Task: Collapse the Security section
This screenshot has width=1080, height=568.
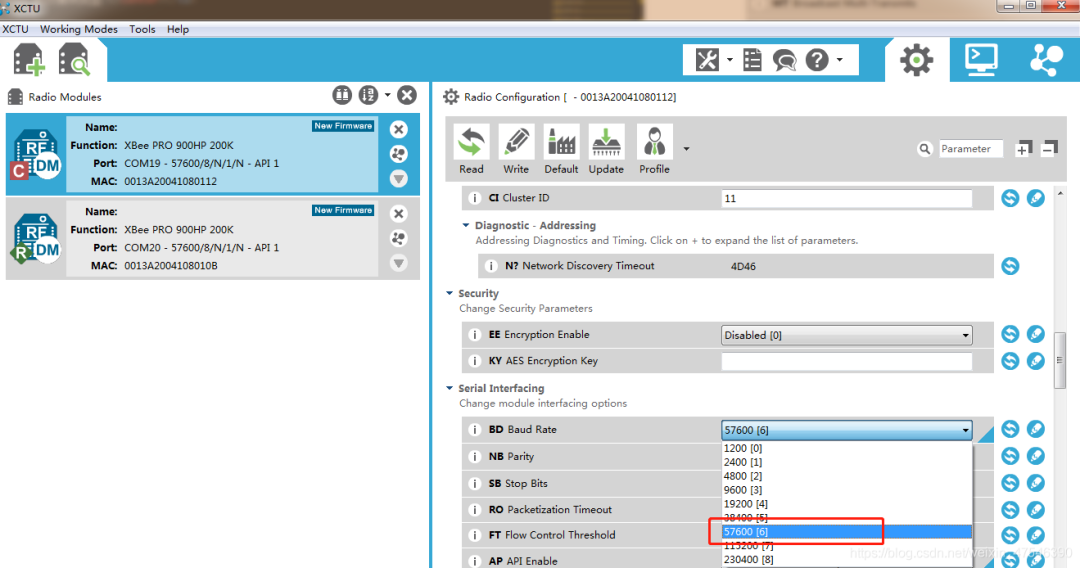Action: [x=449, y=293]
